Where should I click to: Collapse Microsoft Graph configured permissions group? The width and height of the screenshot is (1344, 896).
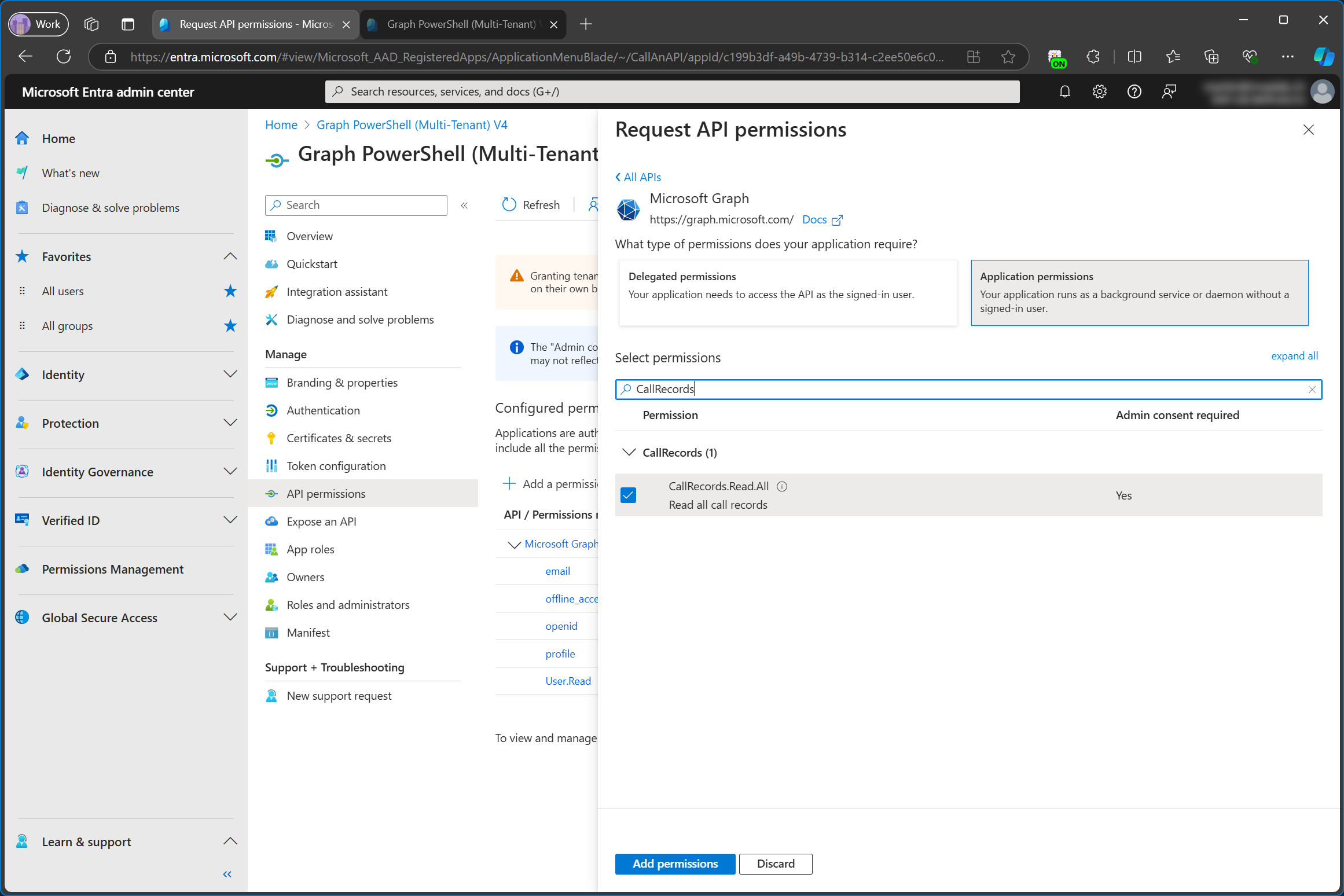(514, 544)
